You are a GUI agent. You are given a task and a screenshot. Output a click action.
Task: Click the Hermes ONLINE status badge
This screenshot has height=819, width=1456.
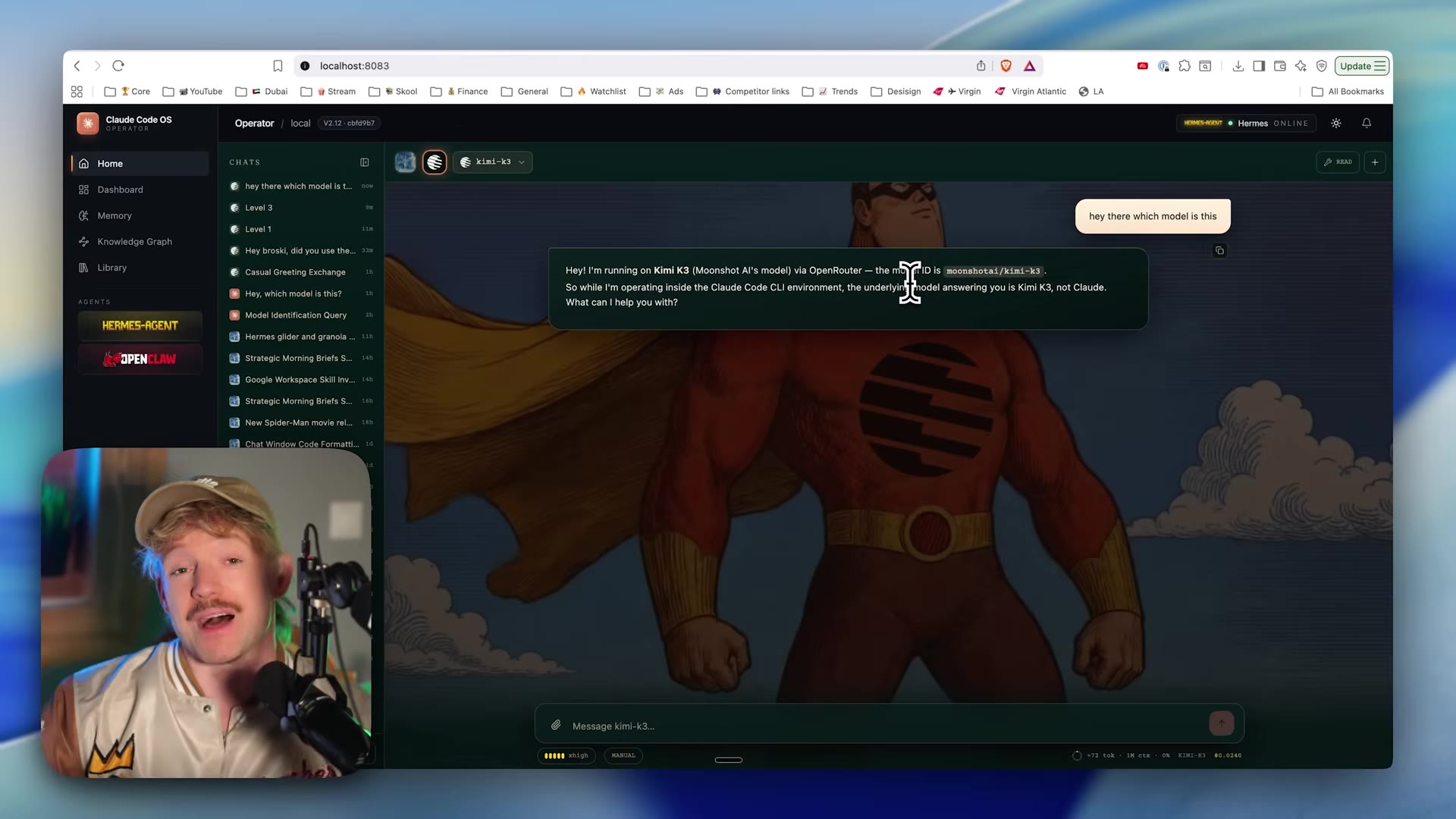[x=1246, y=123]
